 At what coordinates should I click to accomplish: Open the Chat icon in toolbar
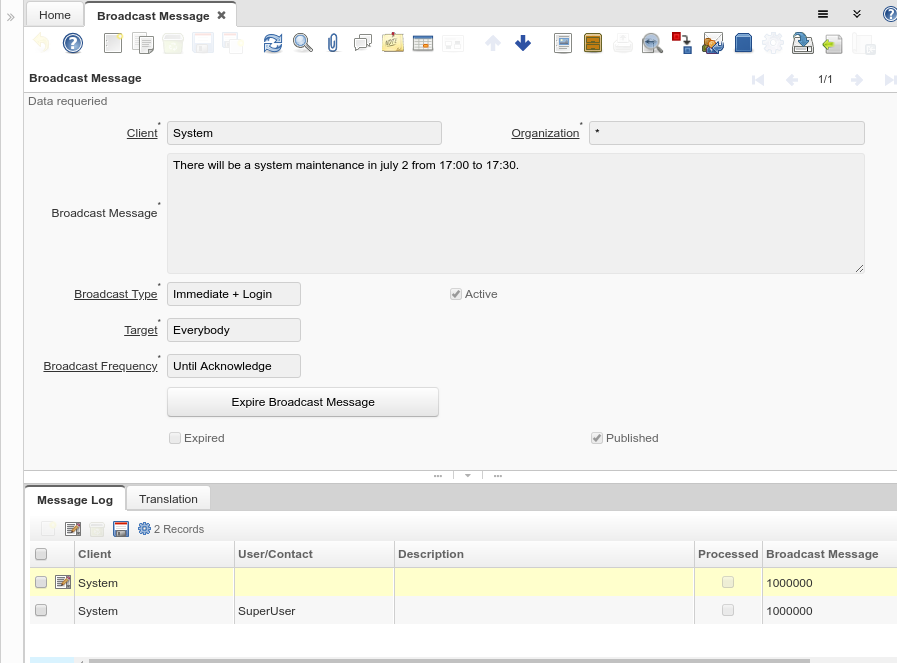363,43
